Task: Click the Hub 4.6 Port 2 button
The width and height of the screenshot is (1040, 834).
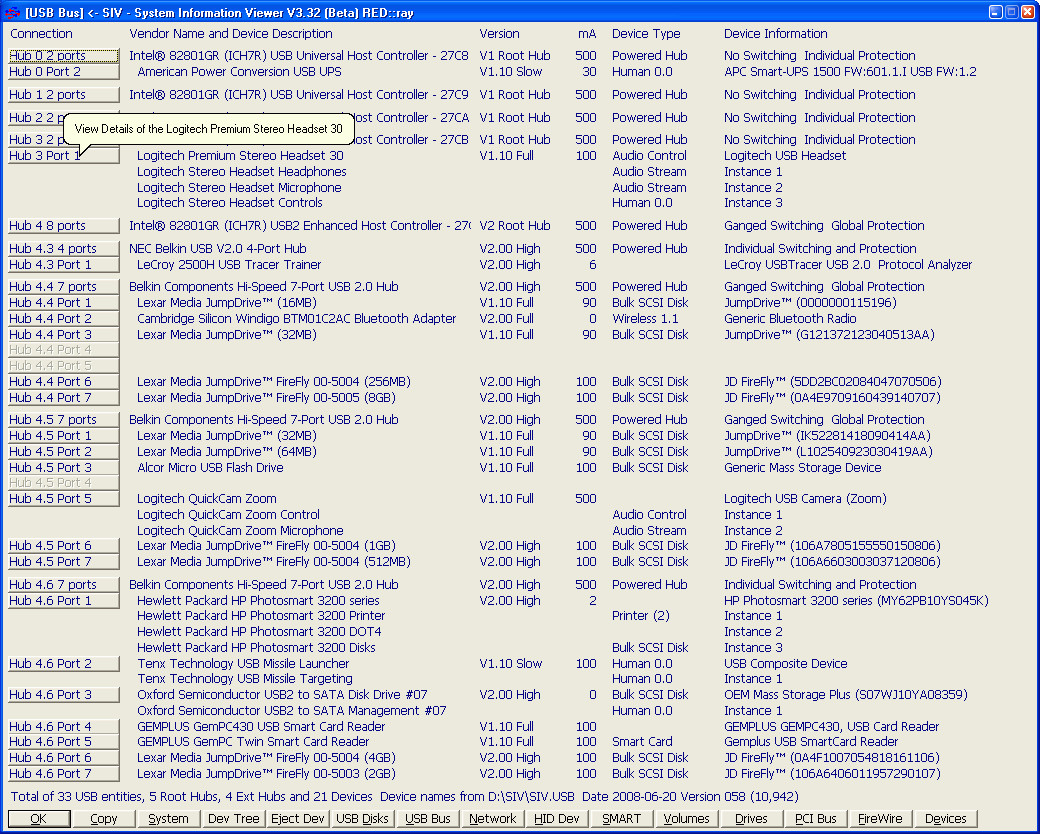Action: (x=64, y=663)
